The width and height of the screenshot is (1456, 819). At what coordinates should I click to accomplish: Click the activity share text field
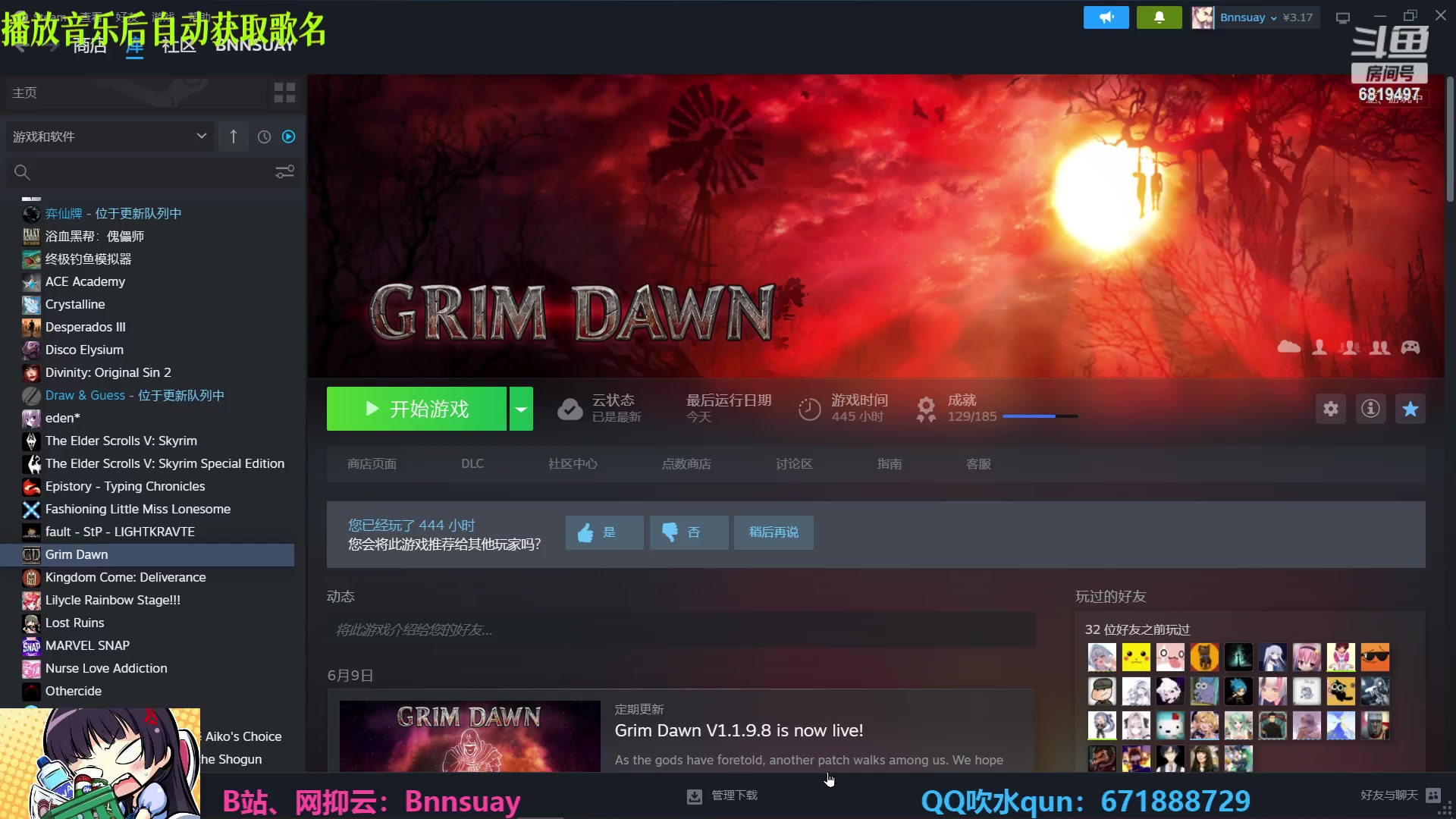pos(681,630)
